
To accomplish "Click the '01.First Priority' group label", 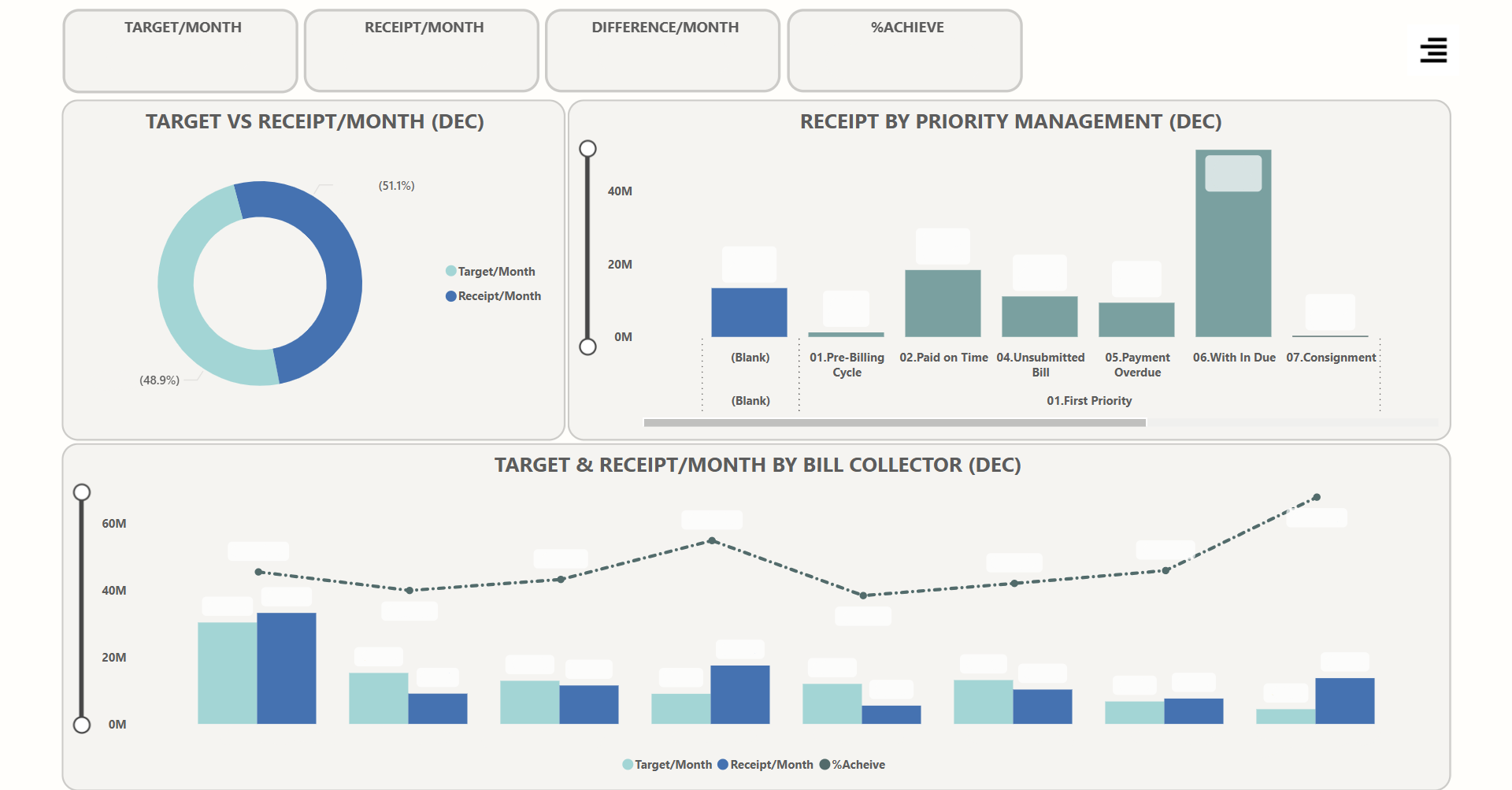I will [x=1089, y=401].
